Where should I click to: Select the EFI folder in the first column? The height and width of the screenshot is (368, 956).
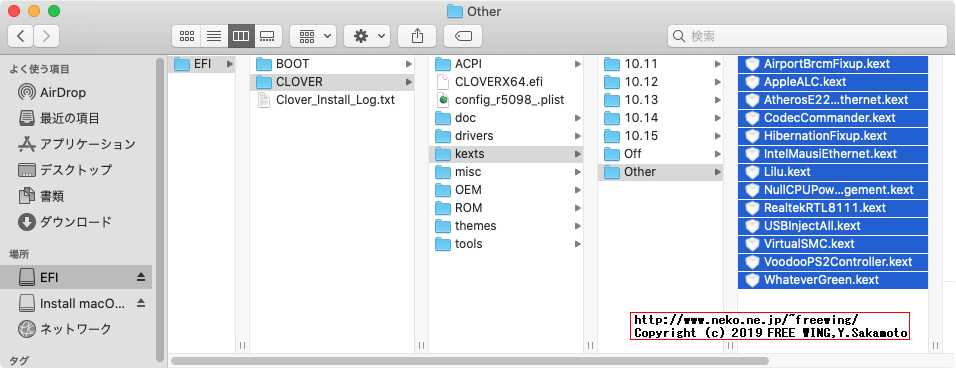tap(202, 64)
